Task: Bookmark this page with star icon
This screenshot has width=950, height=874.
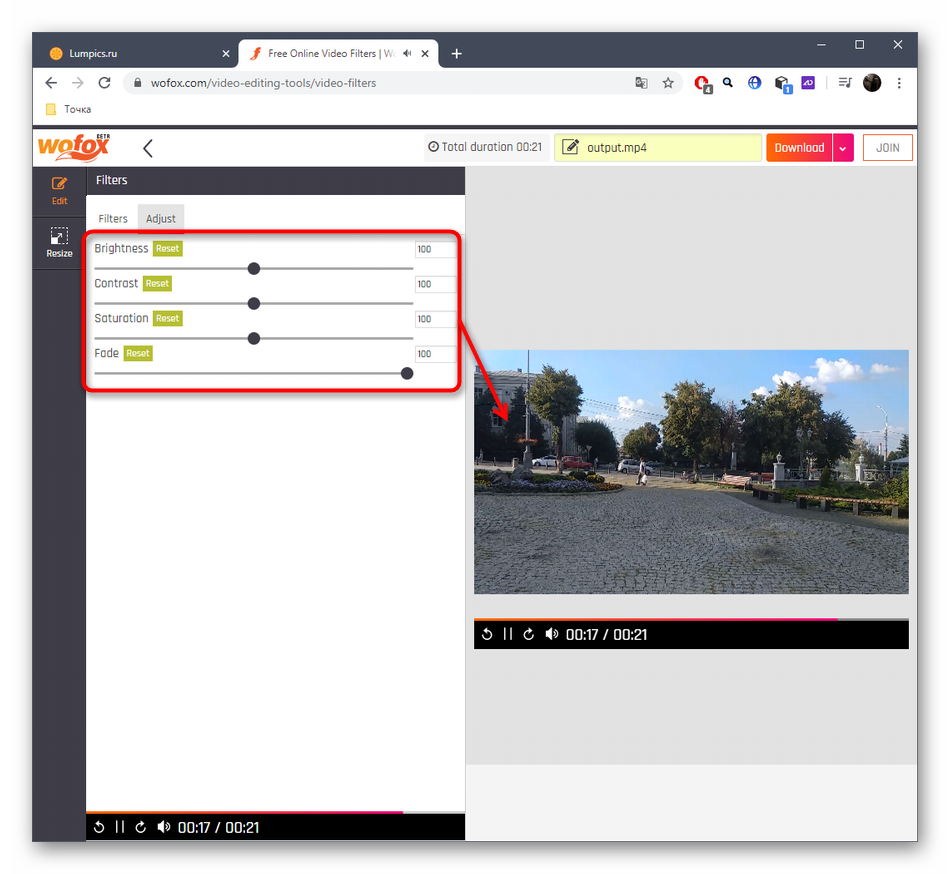Action: coord(668,83)
